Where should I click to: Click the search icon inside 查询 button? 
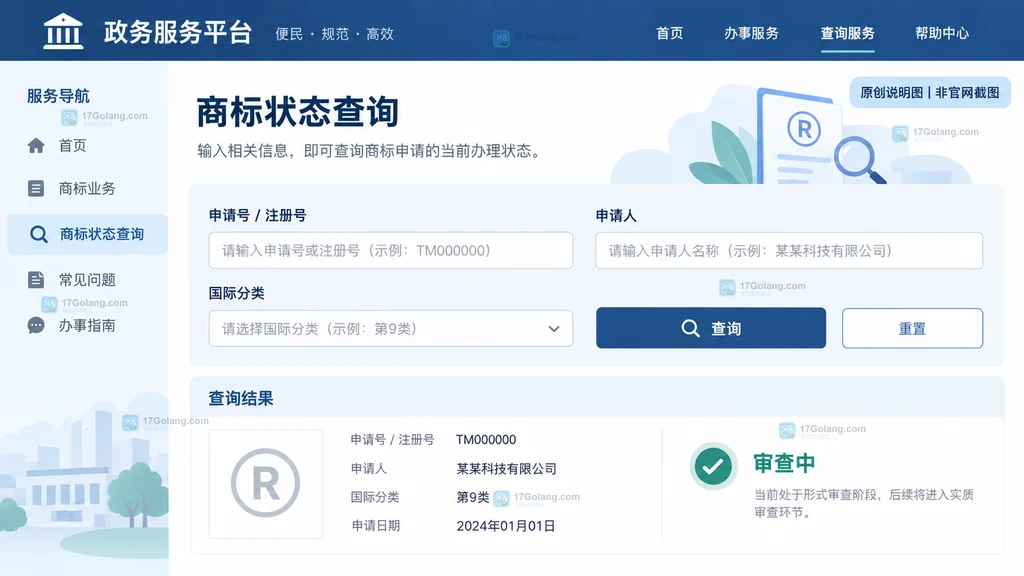coord(690,328)
